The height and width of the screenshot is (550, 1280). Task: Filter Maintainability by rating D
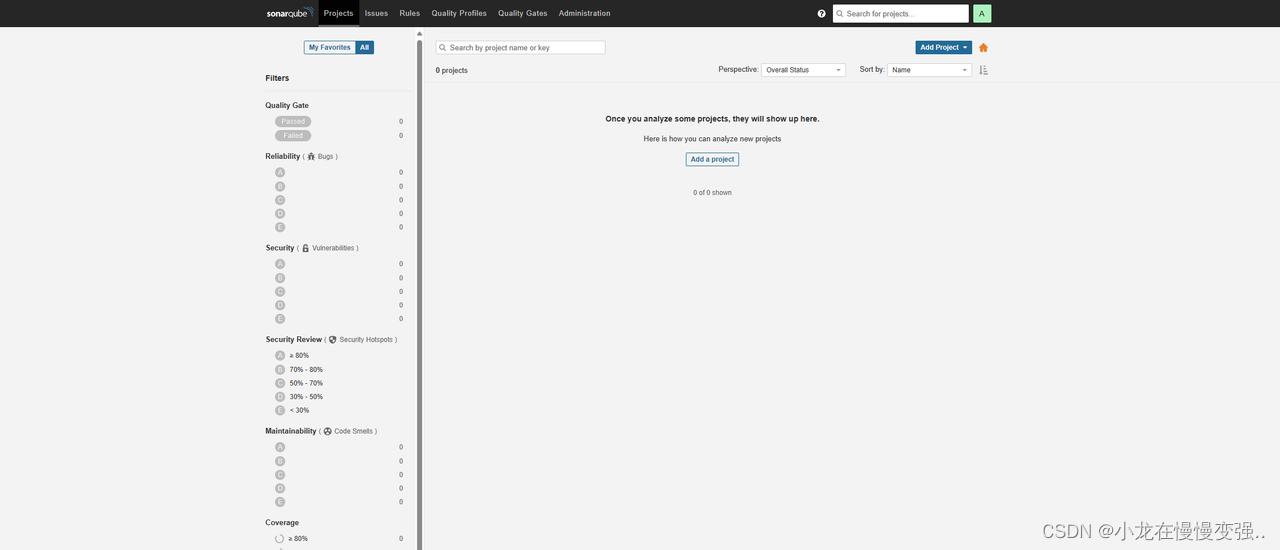(x=280, y=488)
